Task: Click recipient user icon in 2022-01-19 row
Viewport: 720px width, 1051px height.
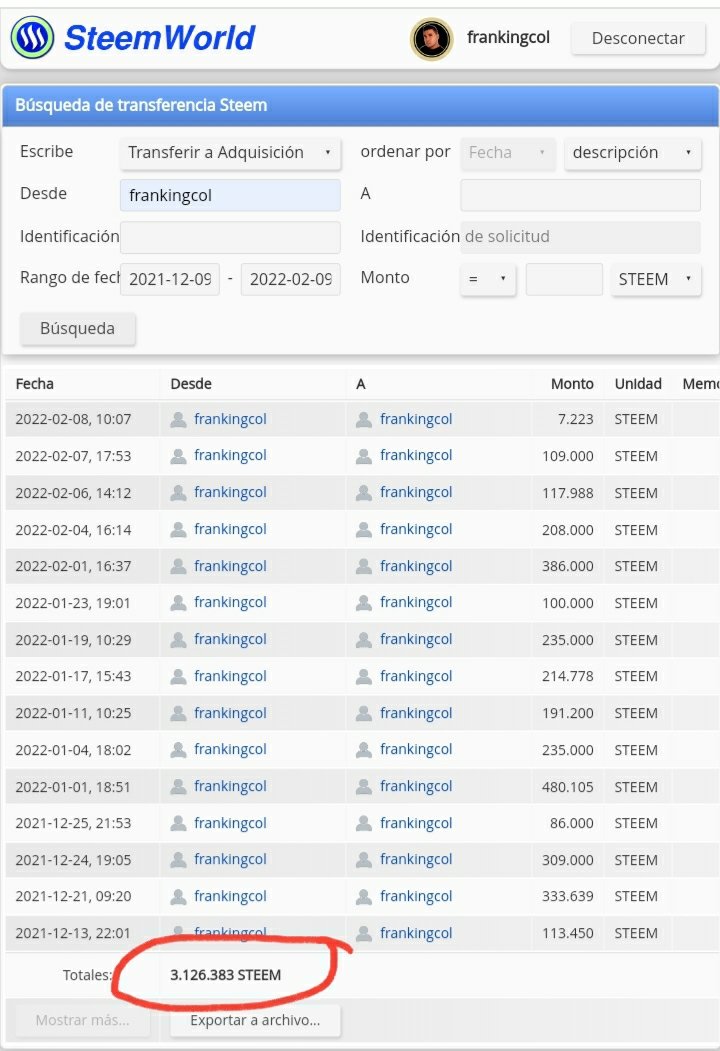Action: point(364,640)
